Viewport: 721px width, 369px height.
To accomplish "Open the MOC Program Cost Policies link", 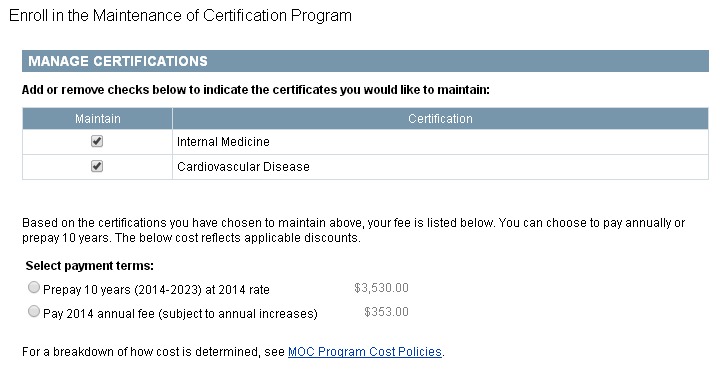I will pyautogui.click(x=365, y=352).
